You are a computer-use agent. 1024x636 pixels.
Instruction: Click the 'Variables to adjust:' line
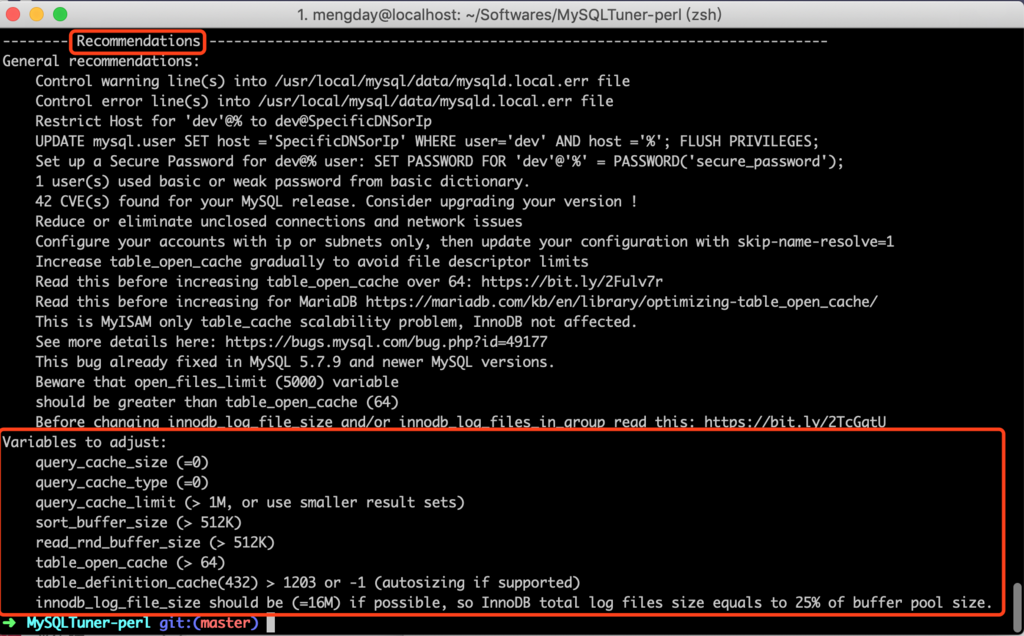[85, 443]
